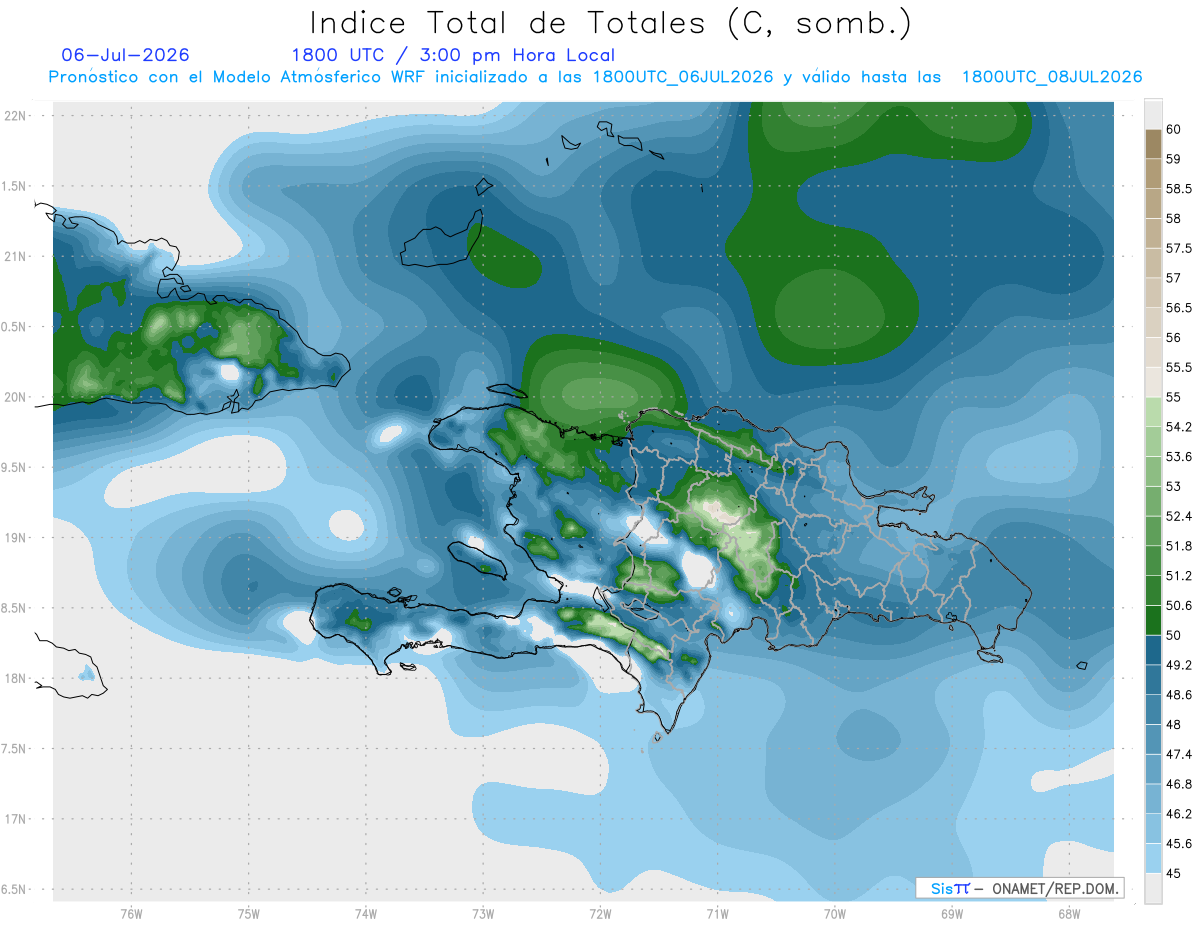The height and width of the screenshot is (927, 1200).
Task: Click the colorbar value 56.5
Action: click(1180, 308)
